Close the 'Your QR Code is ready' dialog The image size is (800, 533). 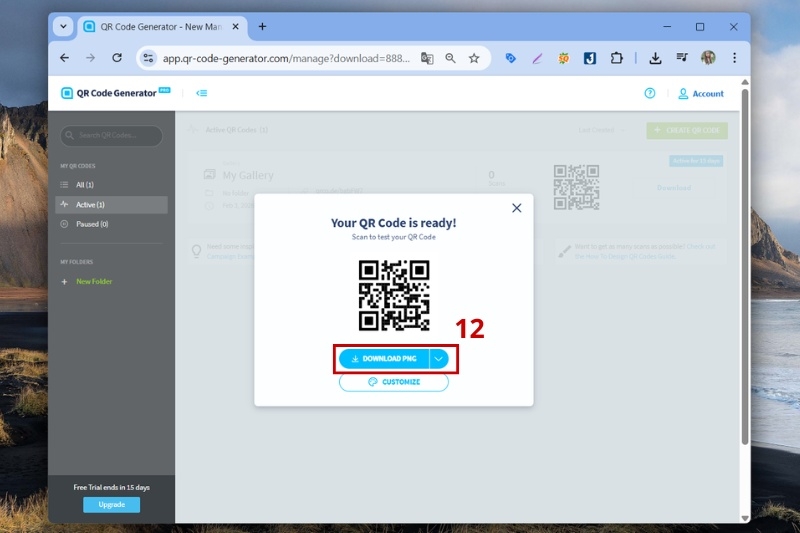tap(516, 208)
